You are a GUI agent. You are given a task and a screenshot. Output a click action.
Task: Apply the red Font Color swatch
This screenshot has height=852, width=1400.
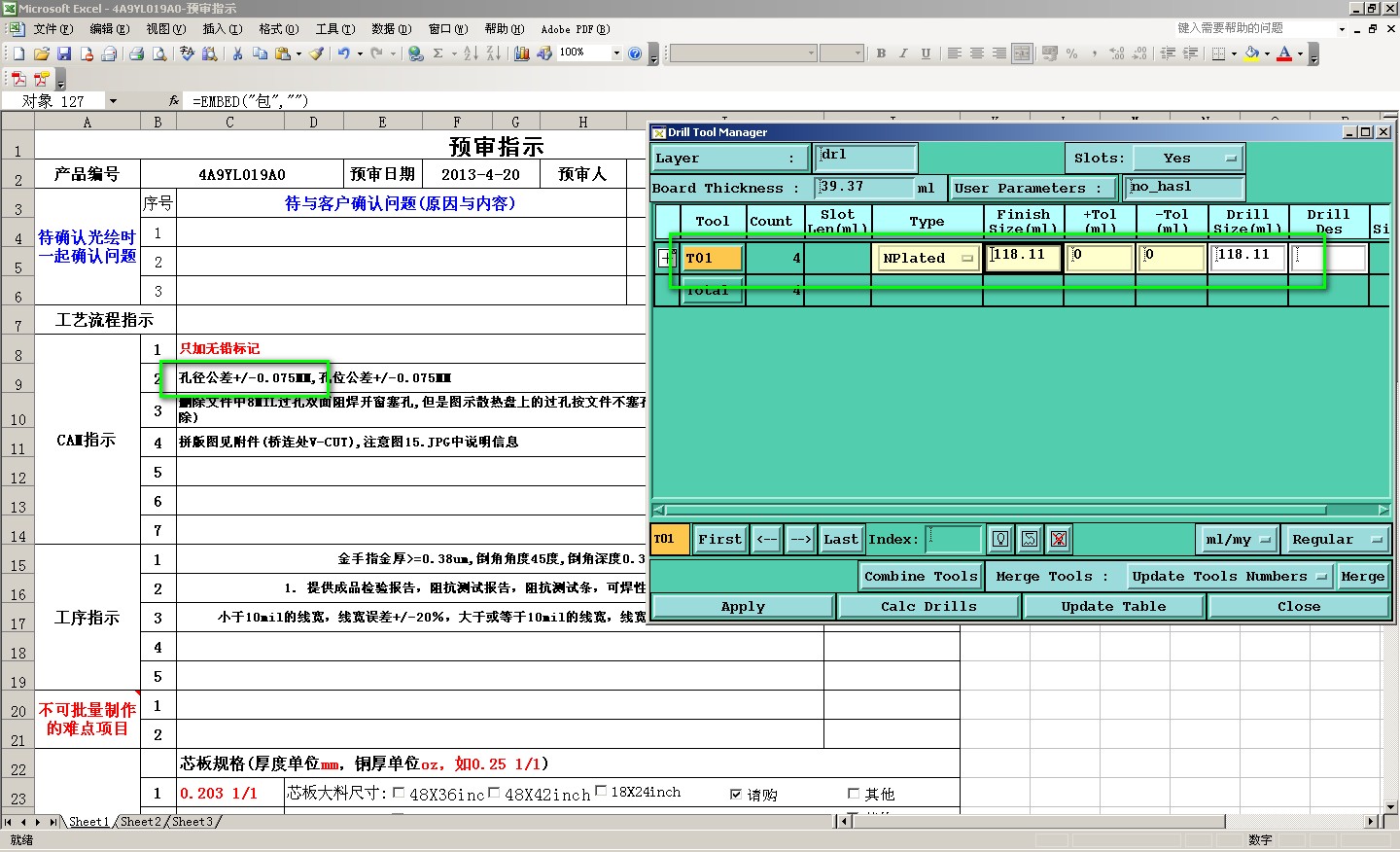pyautogui.click(x=1284, y=53)
